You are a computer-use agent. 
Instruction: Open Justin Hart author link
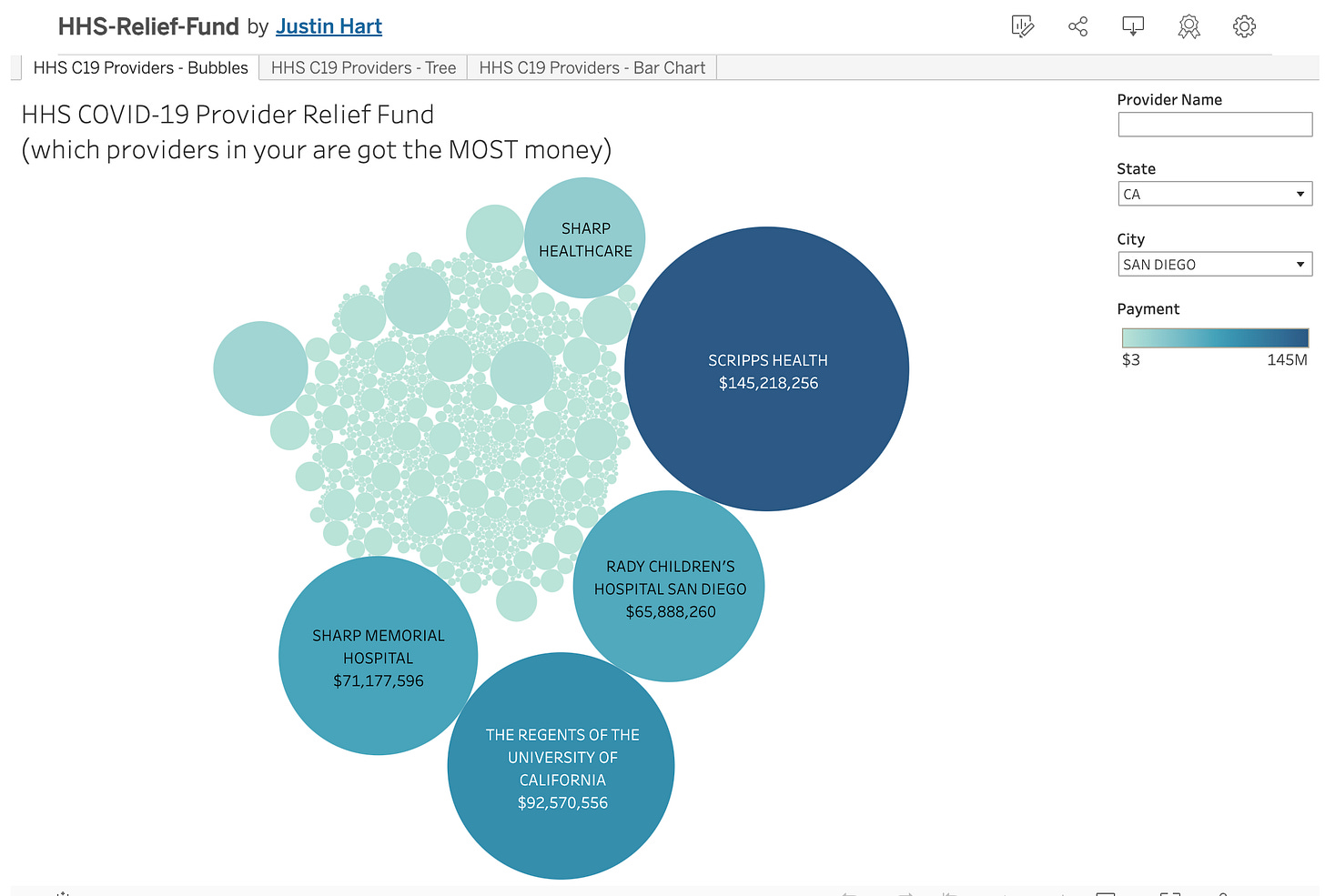(329, 26)
